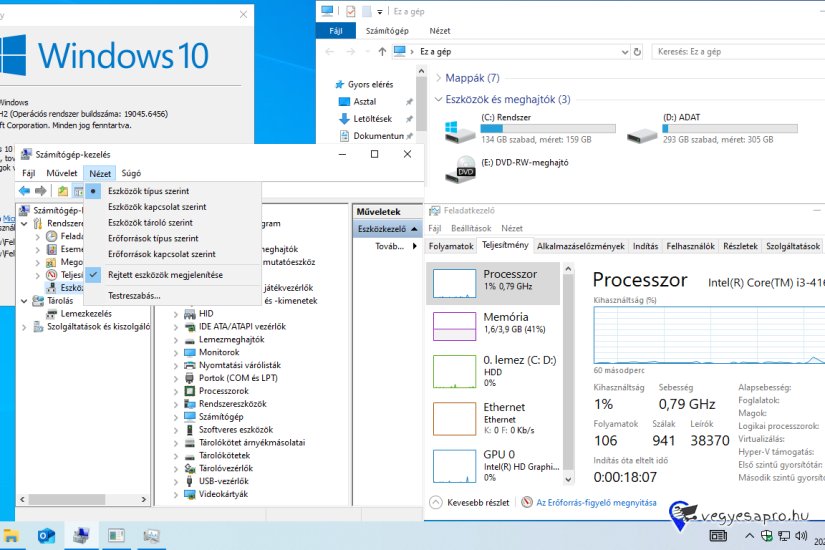Click the Lemezkezelés icon in the tree
Viewport: 825px width, 550px height.
[x=52, y=313]
